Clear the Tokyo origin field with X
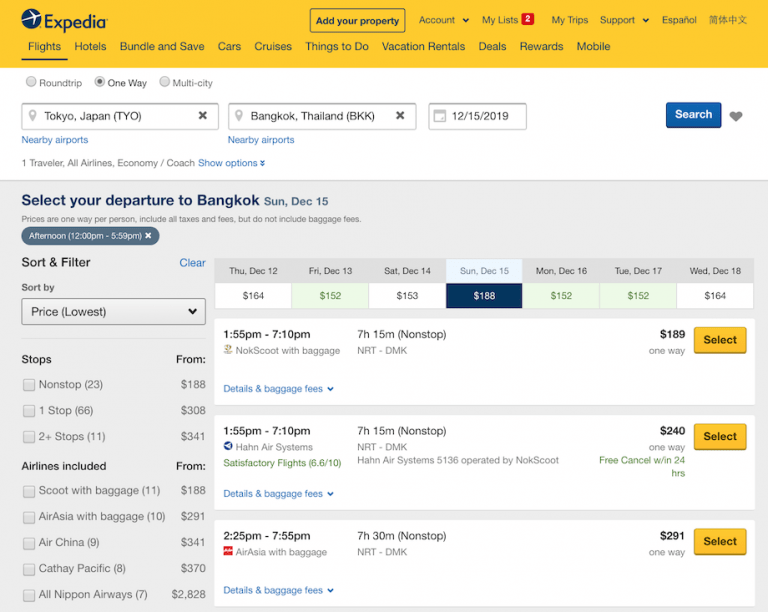The height and width of the screenshot is (612, 768). point(202,116)
